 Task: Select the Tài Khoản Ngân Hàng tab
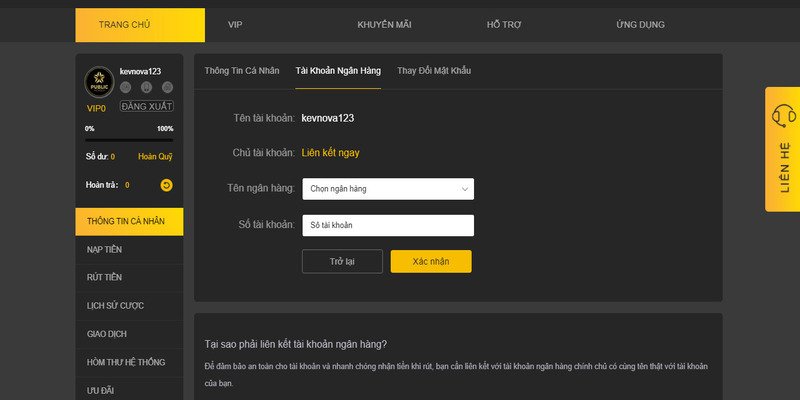coord(338,71)
